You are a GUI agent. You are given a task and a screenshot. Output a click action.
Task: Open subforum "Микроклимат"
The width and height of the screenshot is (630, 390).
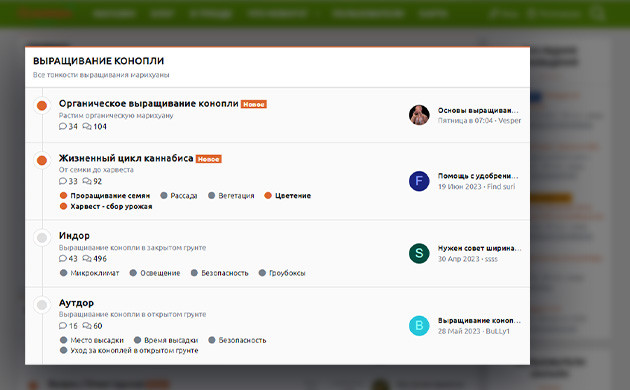click(x=95, y=273)
